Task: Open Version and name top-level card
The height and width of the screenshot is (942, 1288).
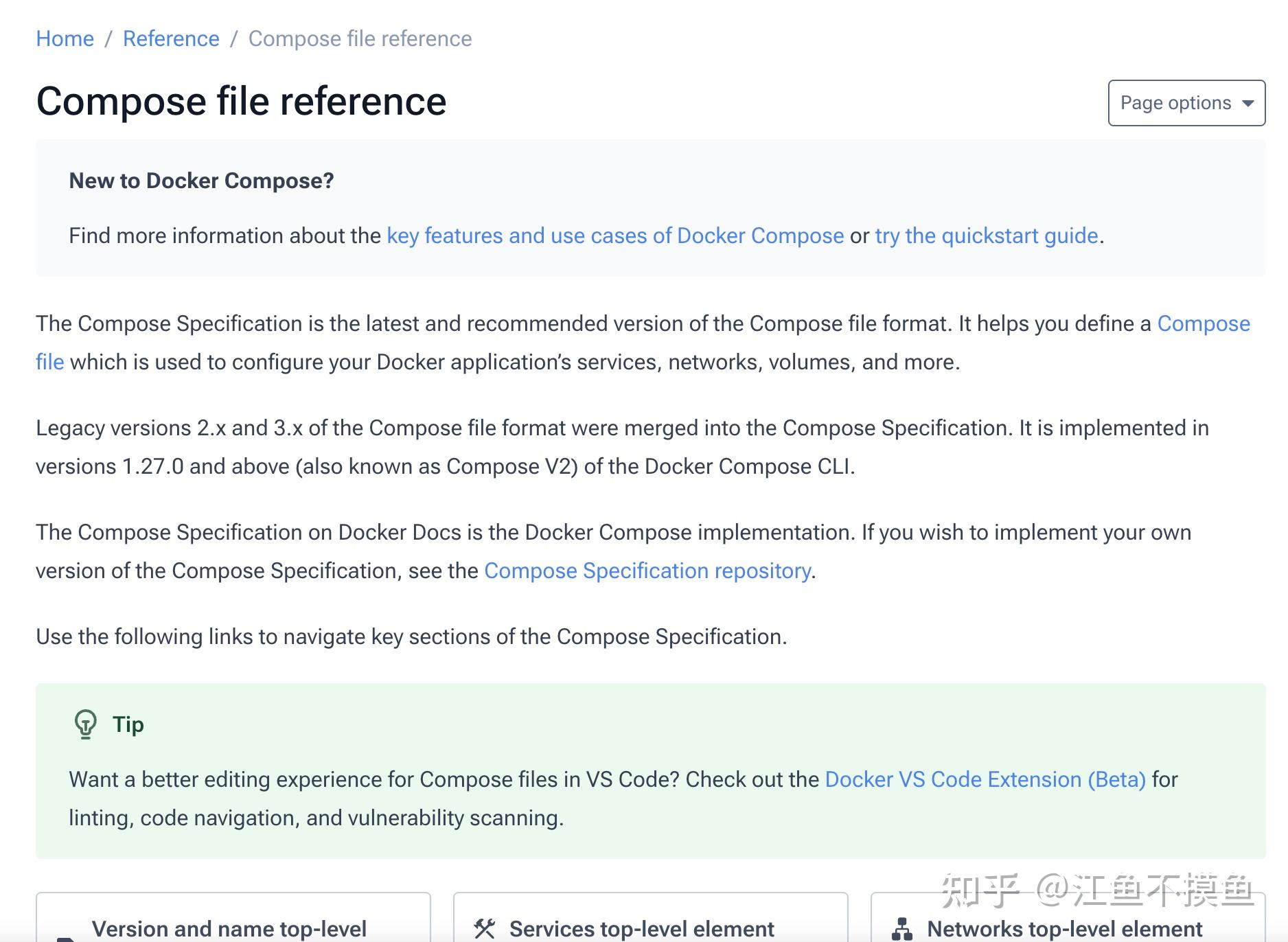Action: (x=229, y=928)
